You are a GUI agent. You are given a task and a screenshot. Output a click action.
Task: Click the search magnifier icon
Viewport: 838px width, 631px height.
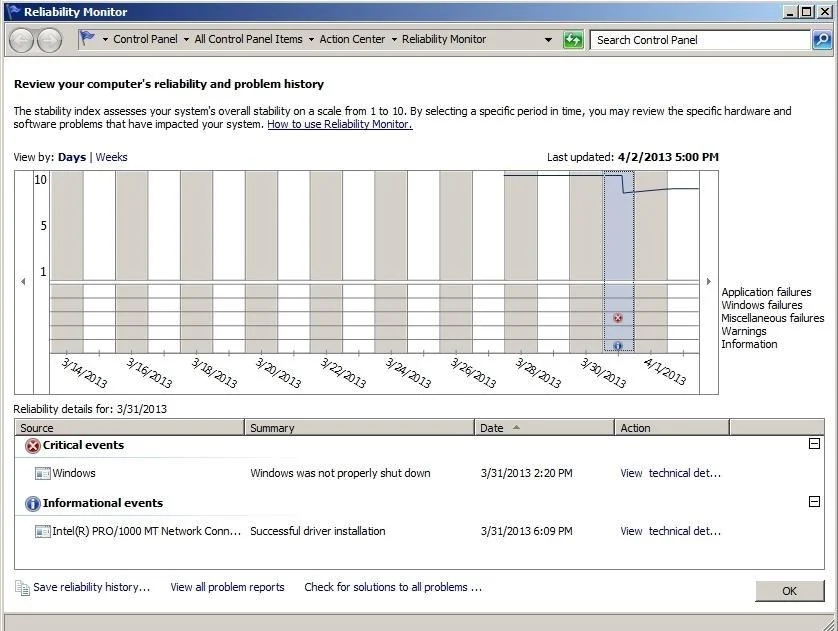pyautogui.click(x=822, y=40)
